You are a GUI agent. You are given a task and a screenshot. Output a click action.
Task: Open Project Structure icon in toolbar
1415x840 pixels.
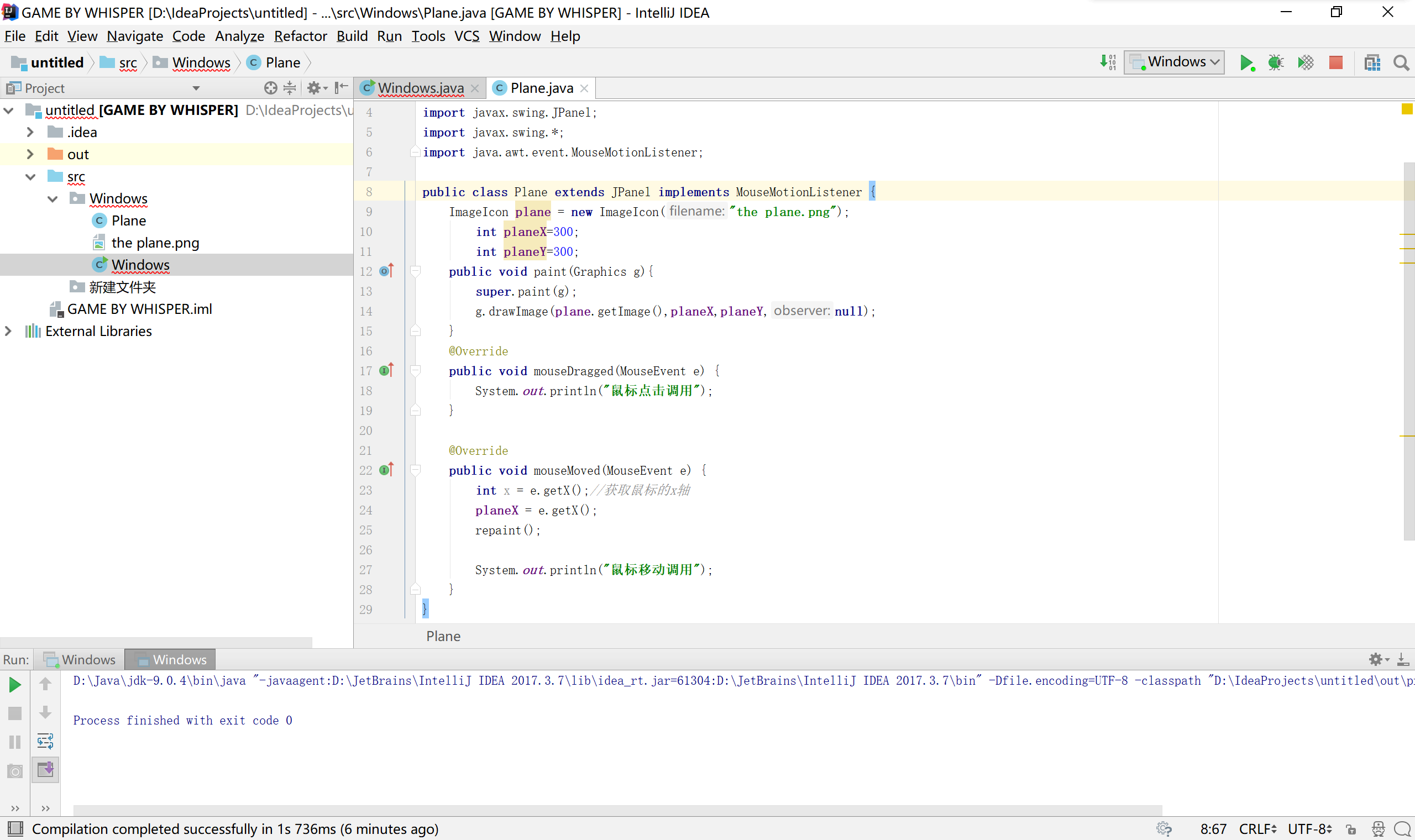pos(1372,62)
